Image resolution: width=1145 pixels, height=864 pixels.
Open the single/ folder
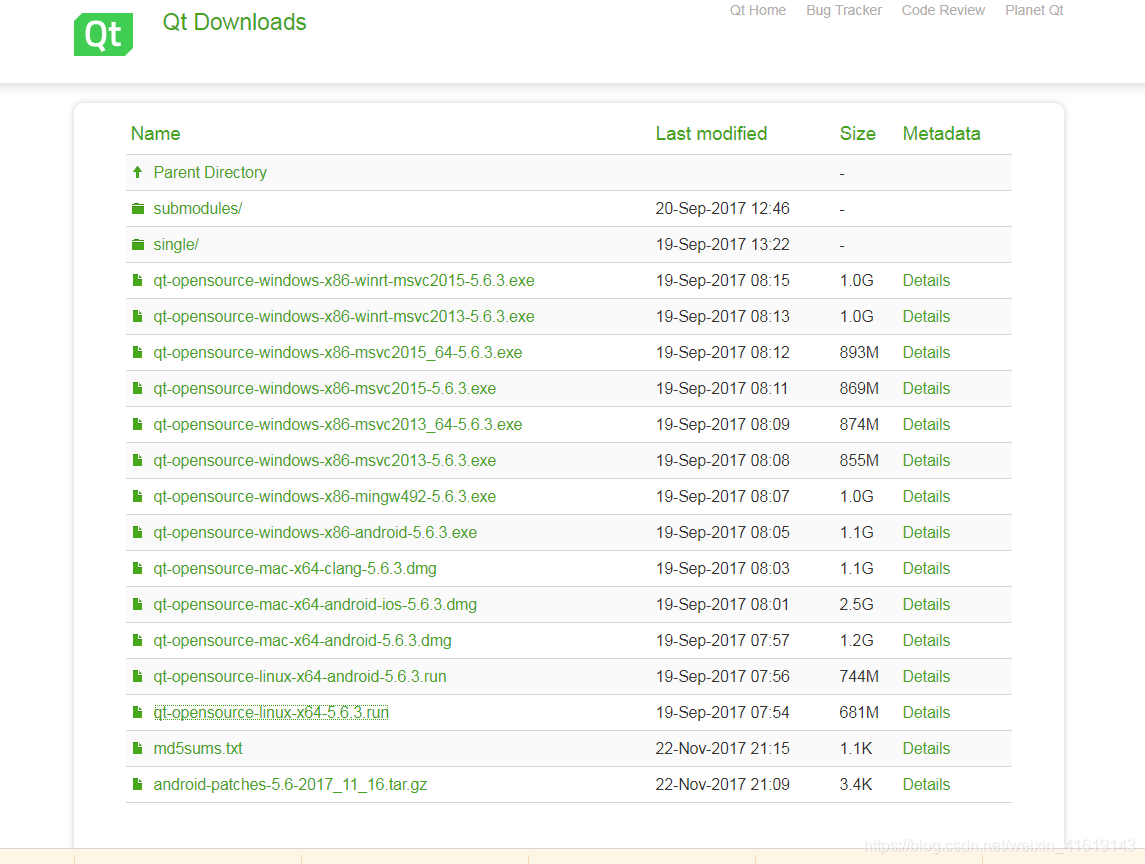click(176, 245)
